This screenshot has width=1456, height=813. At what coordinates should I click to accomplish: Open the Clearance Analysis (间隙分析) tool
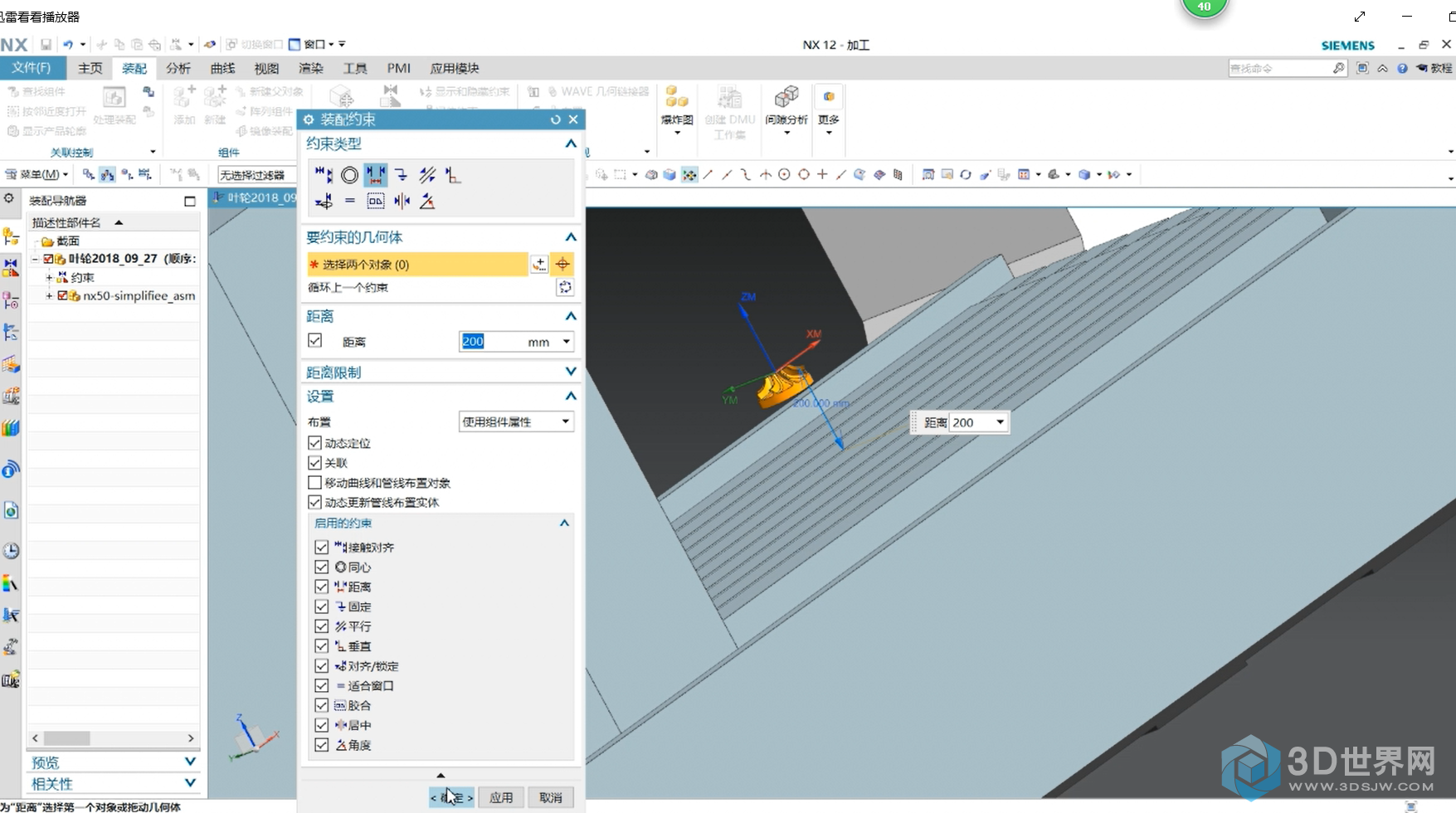(x=786, y=110)
